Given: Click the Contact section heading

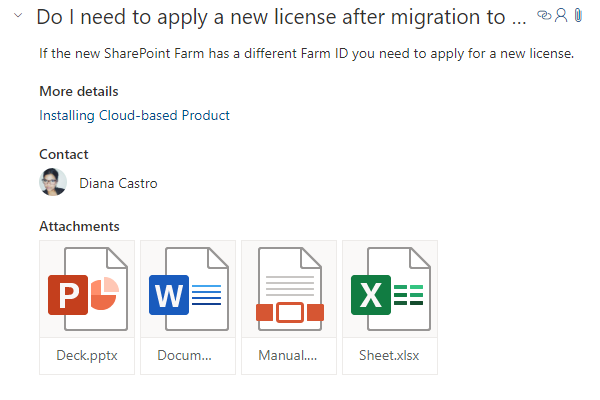Looking at the screenshot, I should 64,154.
